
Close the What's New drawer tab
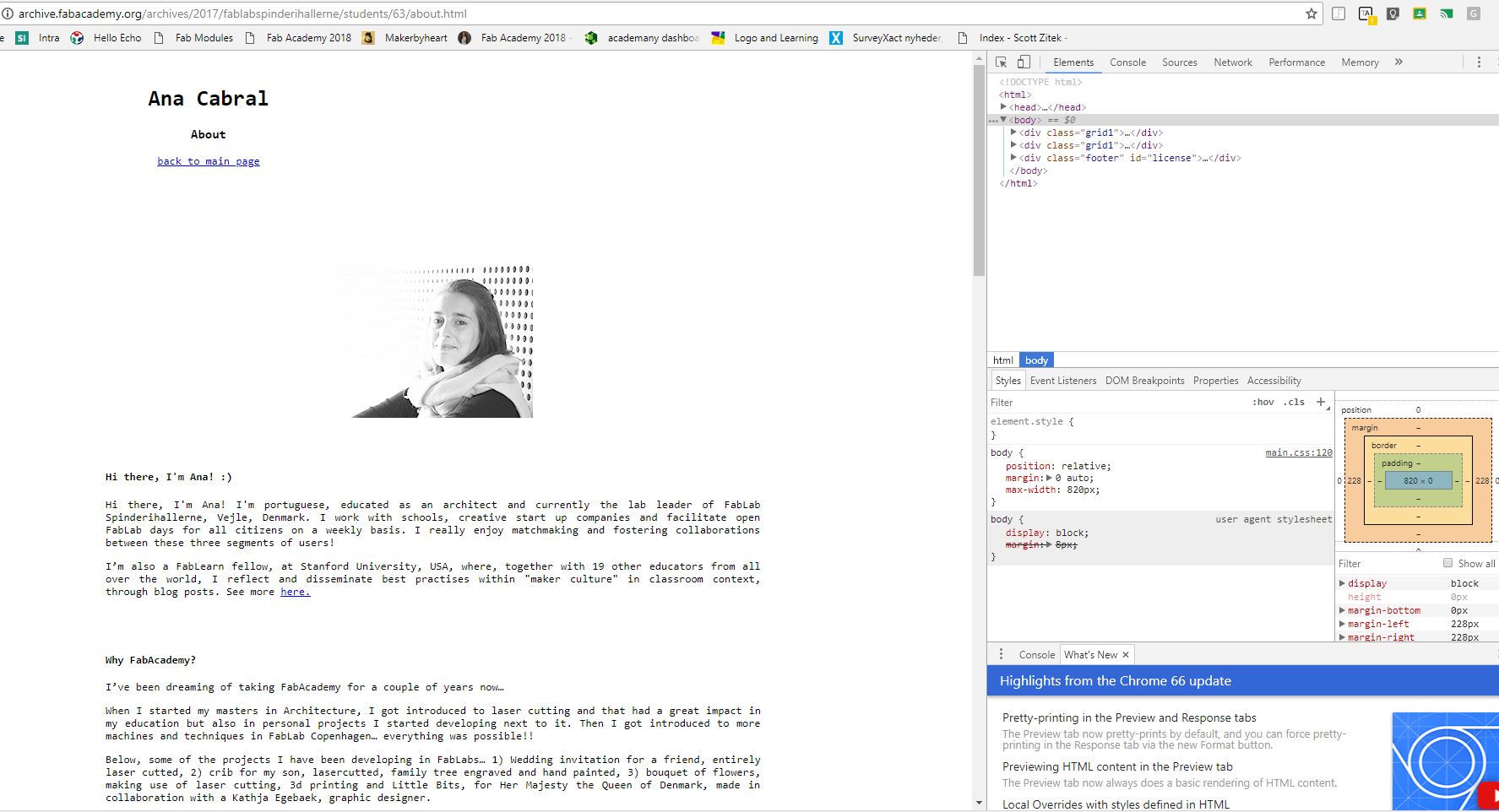[1126, 654]
